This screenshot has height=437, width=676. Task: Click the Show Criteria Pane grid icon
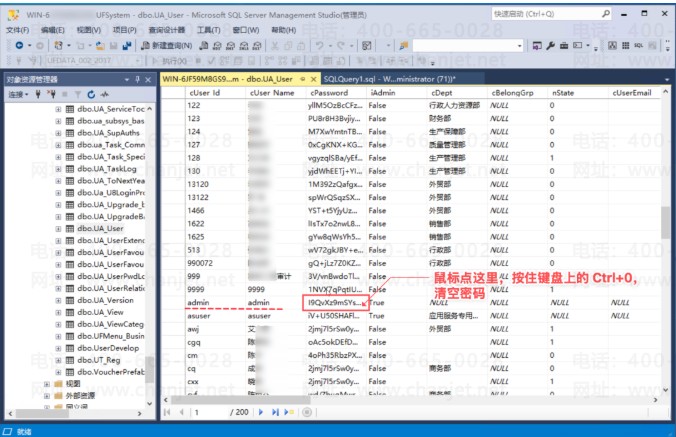[x=626, y=45]
